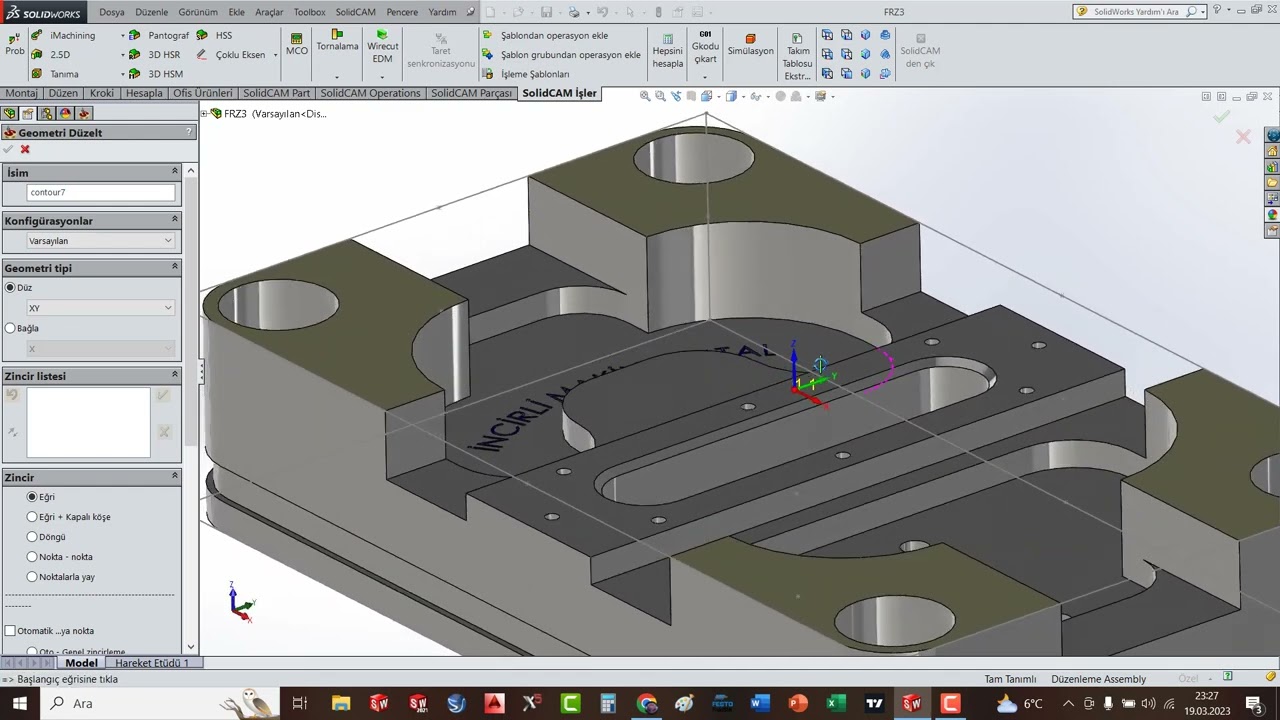Open the MCO tool
Viewport: 1280px width, 720px height.
(x=297, y=43)
